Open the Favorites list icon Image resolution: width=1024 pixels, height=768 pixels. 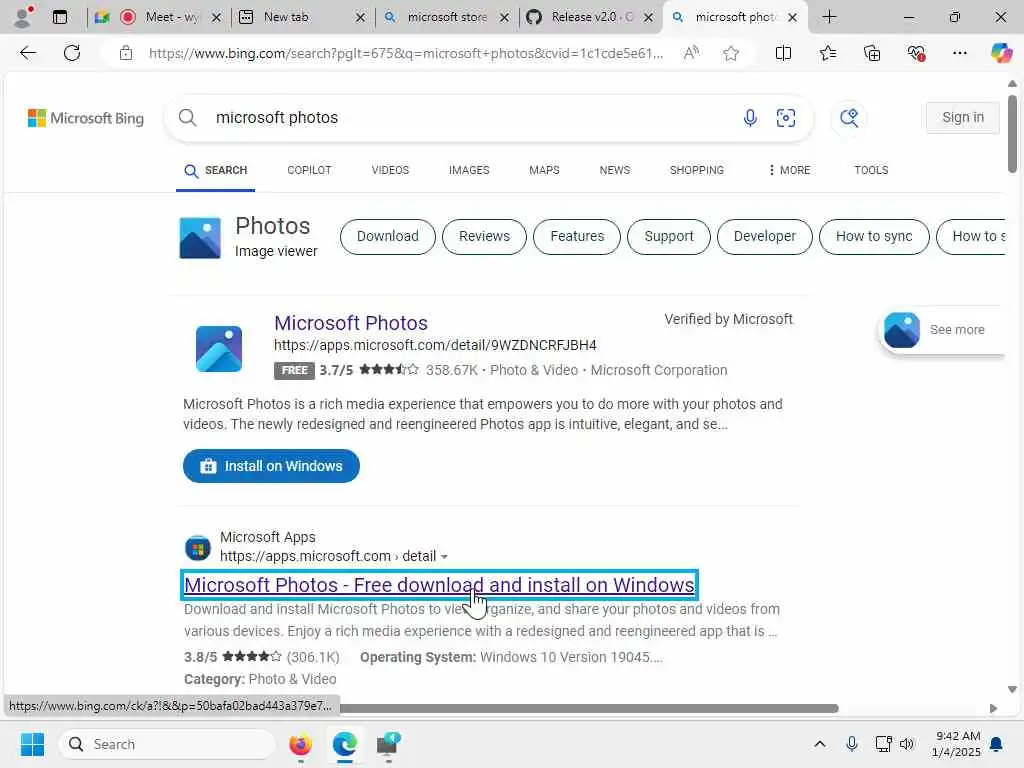[x=827, y=53]
